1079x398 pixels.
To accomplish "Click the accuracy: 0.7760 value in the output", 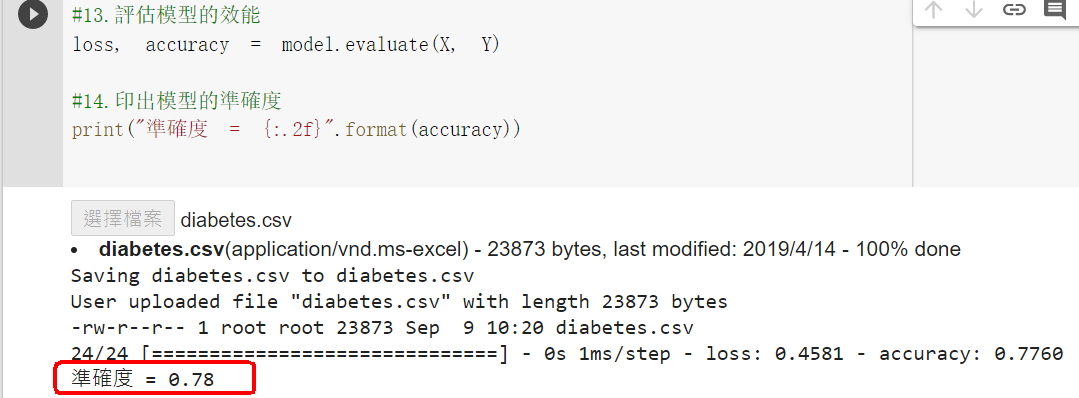I will [971, 355].
